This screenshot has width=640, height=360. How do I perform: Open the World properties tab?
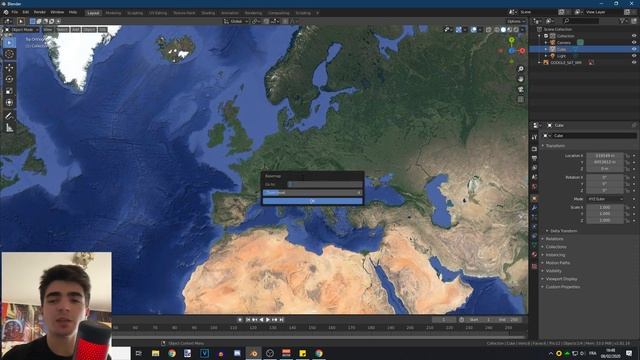[534, 187]
